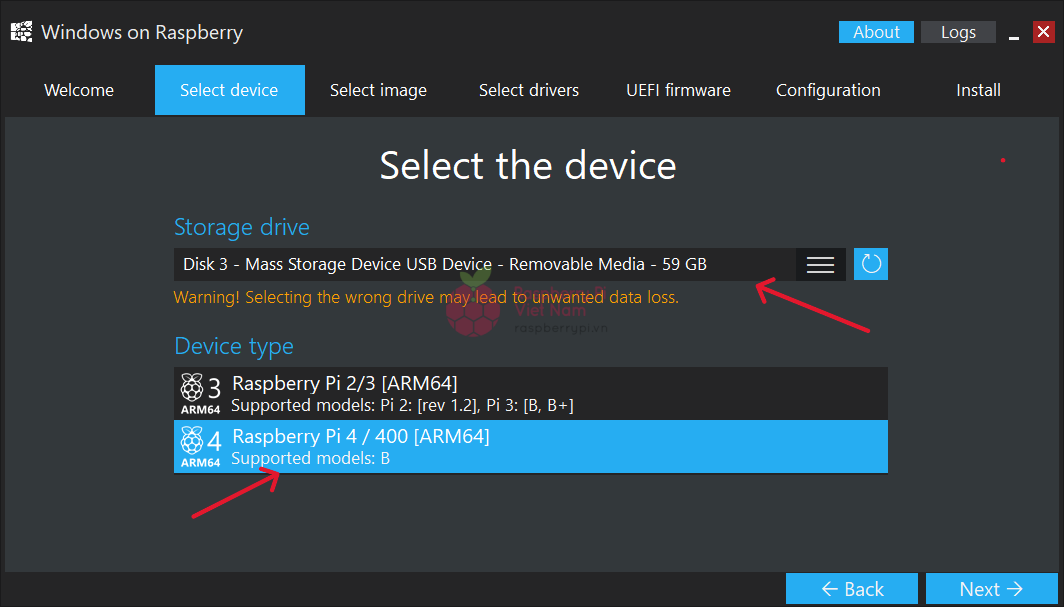Click the Windows on Raspberry app logo
The image size is (1064, 607).
tap(21, 32)
